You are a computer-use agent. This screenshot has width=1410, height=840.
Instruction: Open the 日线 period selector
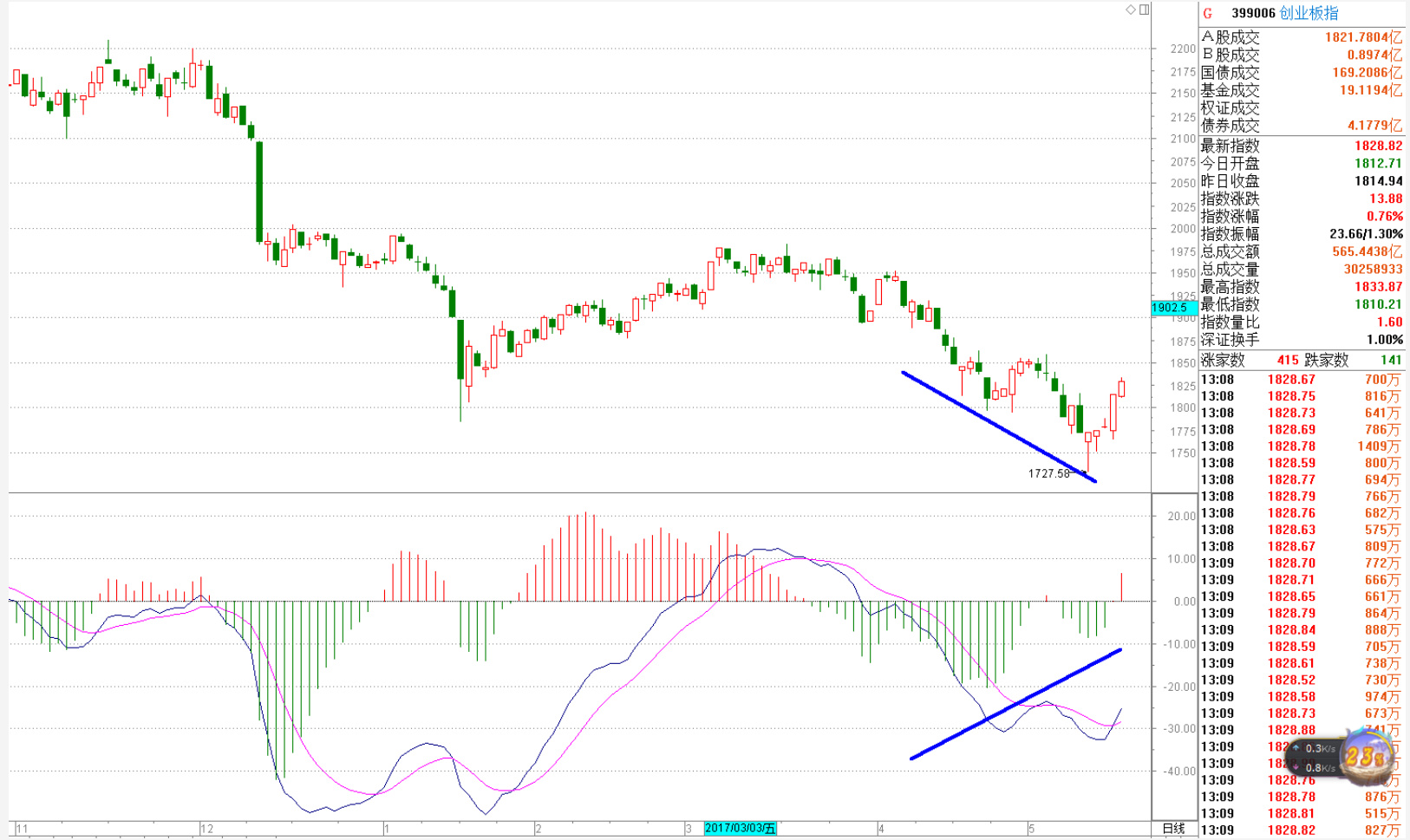[x=1173, y=828]
